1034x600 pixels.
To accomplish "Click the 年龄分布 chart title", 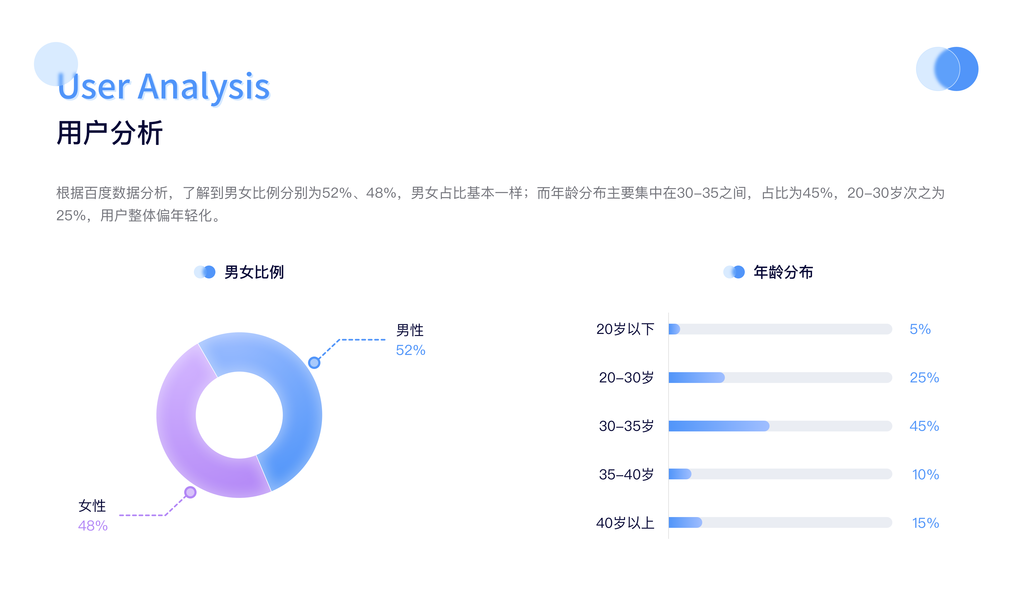I will (x=782, y=272).
